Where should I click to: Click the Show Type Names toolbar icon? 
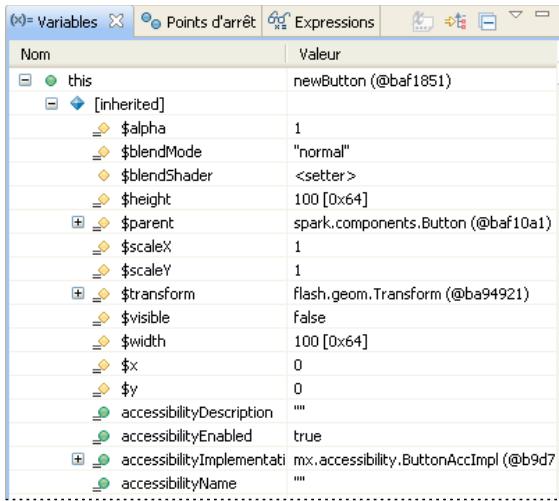point(422,22)
